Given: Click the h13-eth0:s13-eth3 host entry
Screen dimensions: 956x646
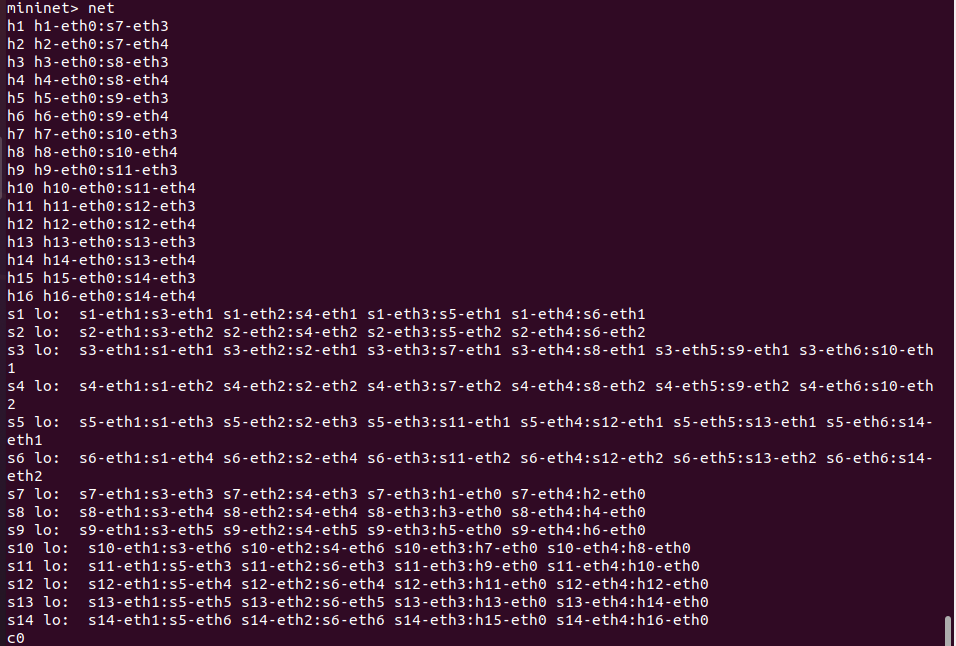Looking at the screenshot, I should pyautogui.click(x=119, y=242).
